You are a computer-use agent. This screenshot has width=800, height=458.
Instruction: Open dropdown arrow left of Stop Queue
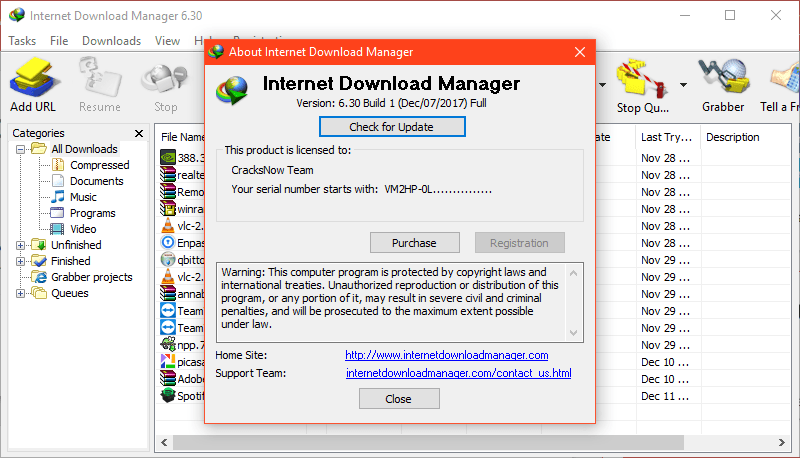(x=603, y=85)
